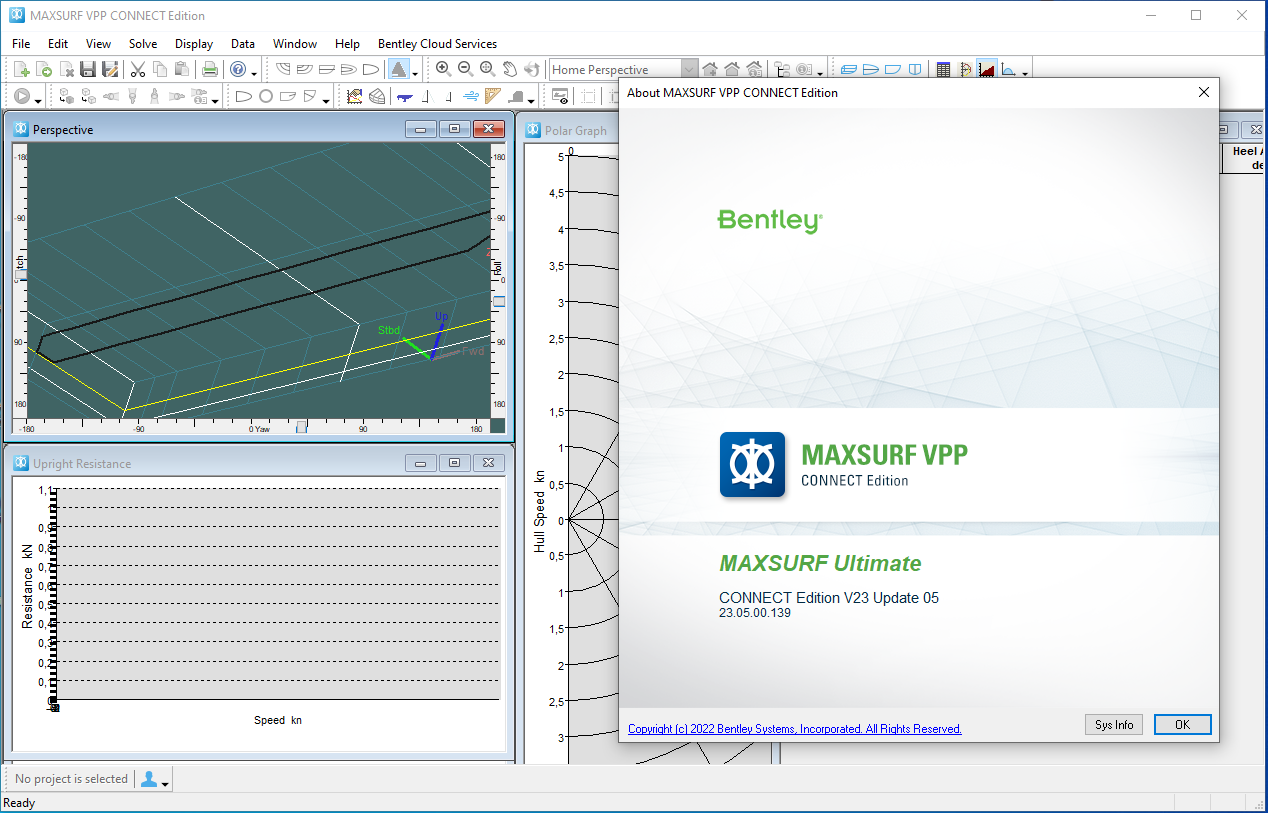1268x813 pixels.
Task: Click the view visibility eye icon
Action: (x=560, y=96)
